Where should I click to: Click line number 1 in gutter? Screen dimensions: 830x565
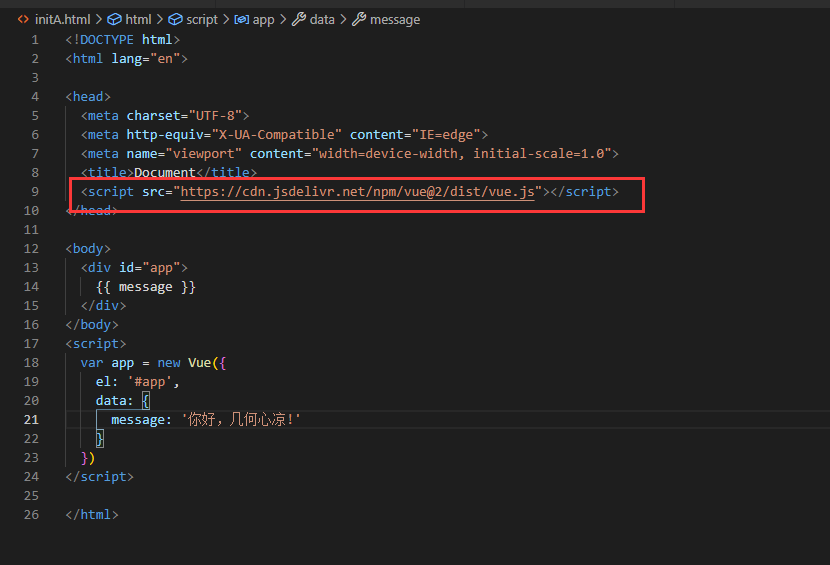35,40
